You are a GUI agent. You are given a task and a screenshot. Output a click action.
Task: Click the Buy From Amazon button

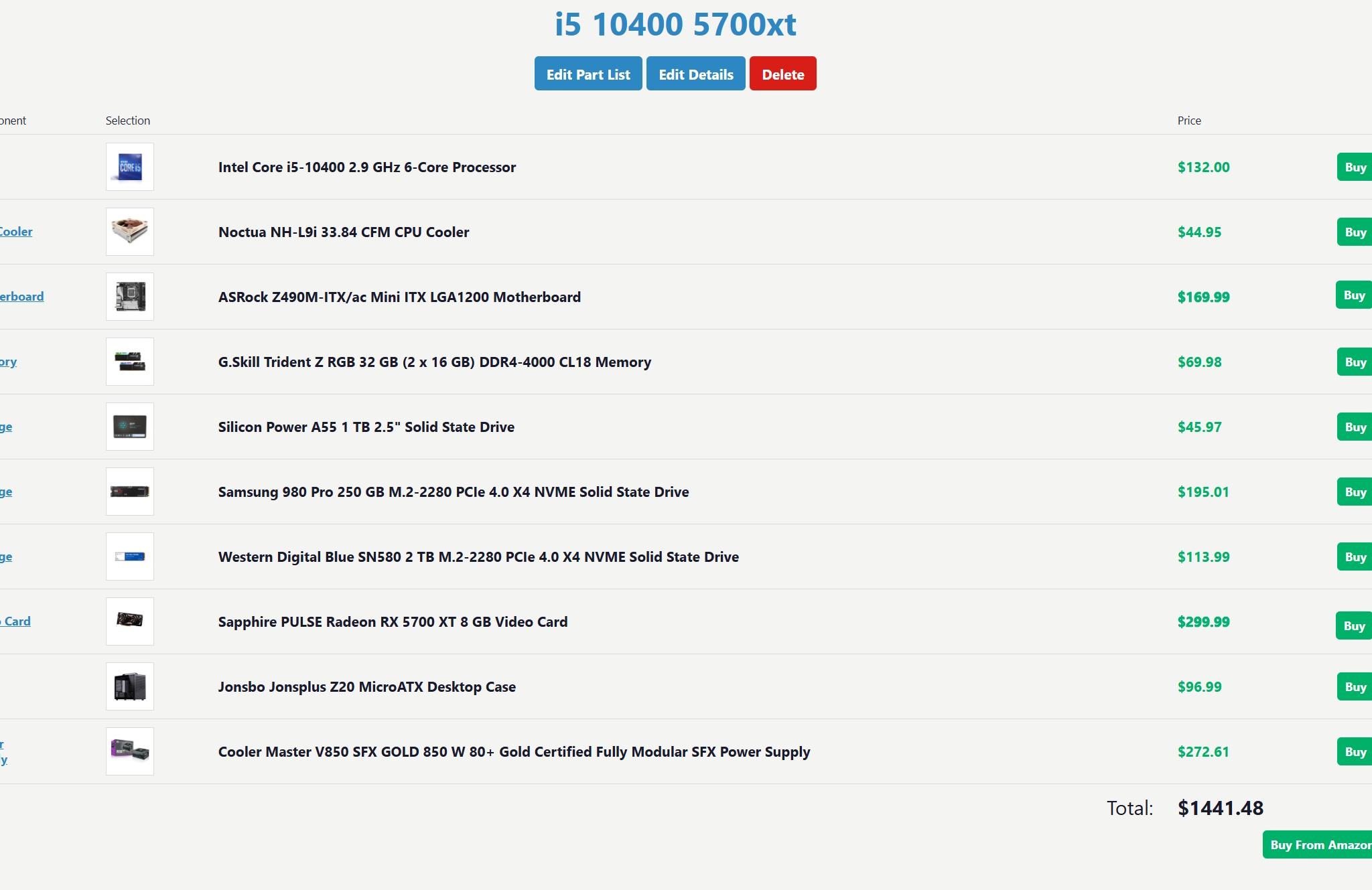[x=1318, y=844]
